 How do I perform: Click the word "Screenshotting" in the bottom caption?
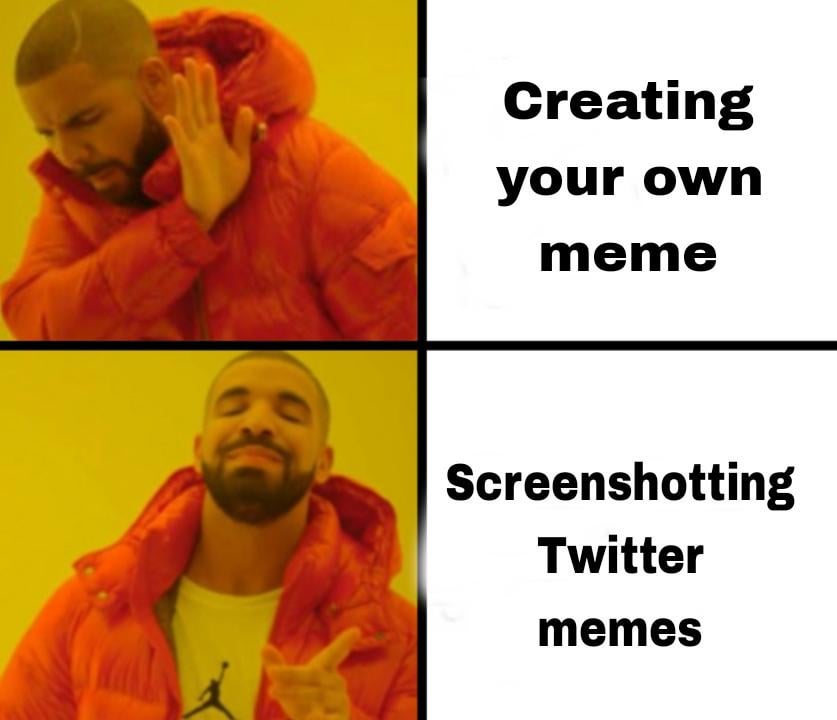click(620, 485)
